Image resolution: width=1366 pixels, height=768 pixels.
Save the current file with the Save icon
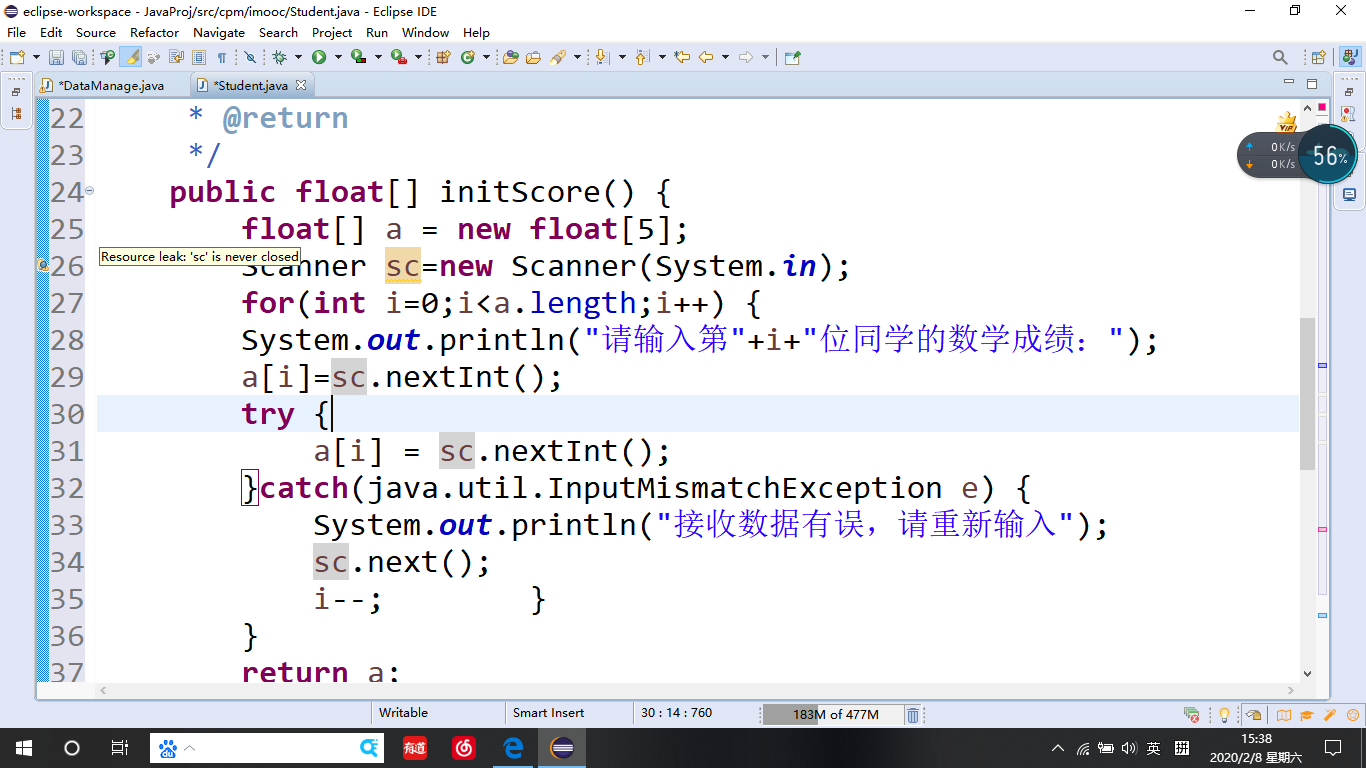coord(56,57)
